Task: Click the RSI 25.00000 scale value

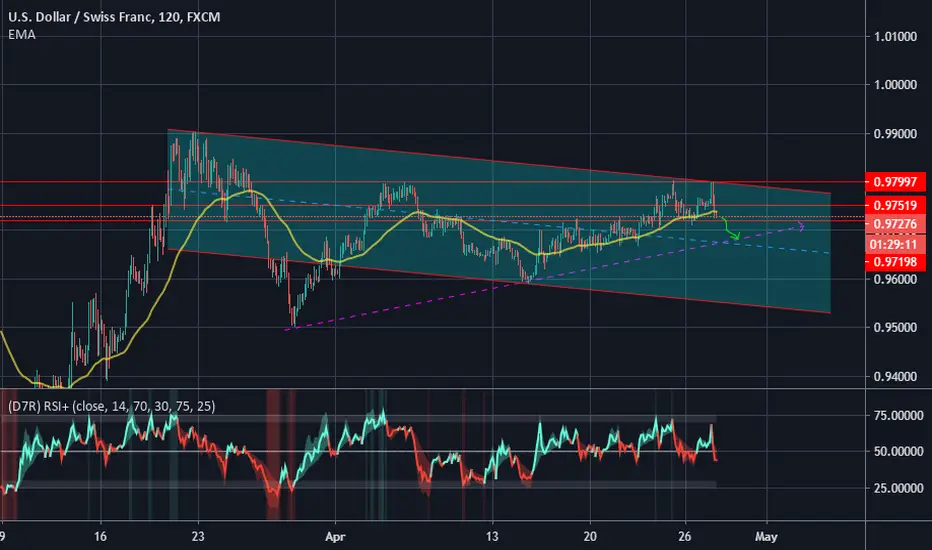Action: pyautogui.click(x=898, y=488)
